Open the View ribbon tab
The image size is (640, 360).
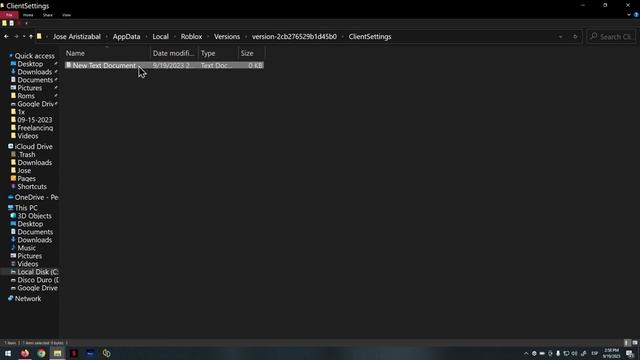point(67,15)
